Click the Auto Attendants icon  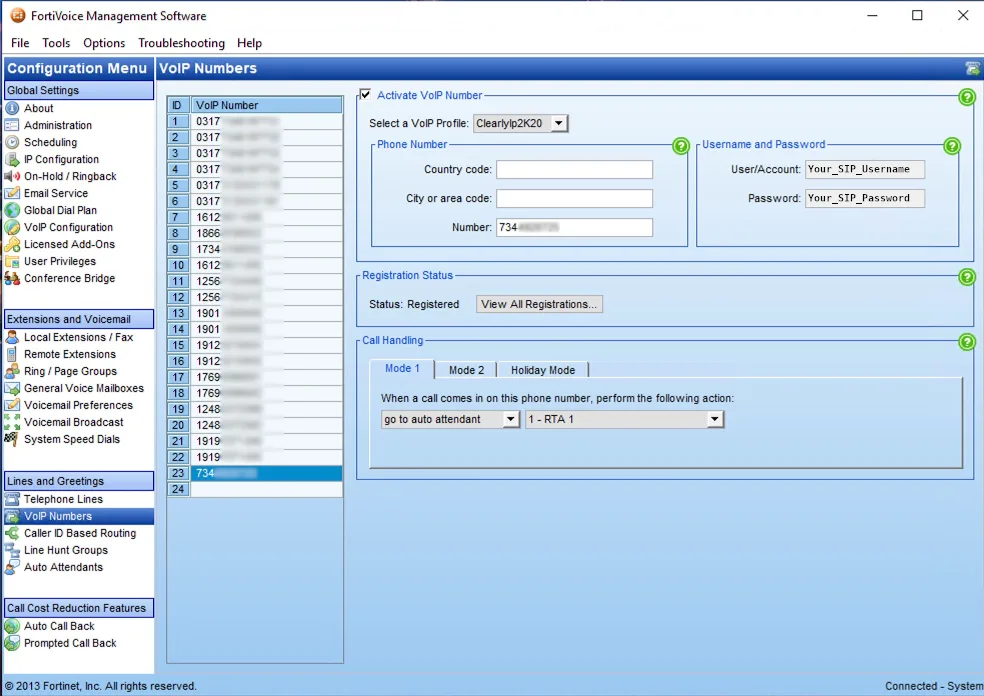pyautogui.click(x=12, y=567)
